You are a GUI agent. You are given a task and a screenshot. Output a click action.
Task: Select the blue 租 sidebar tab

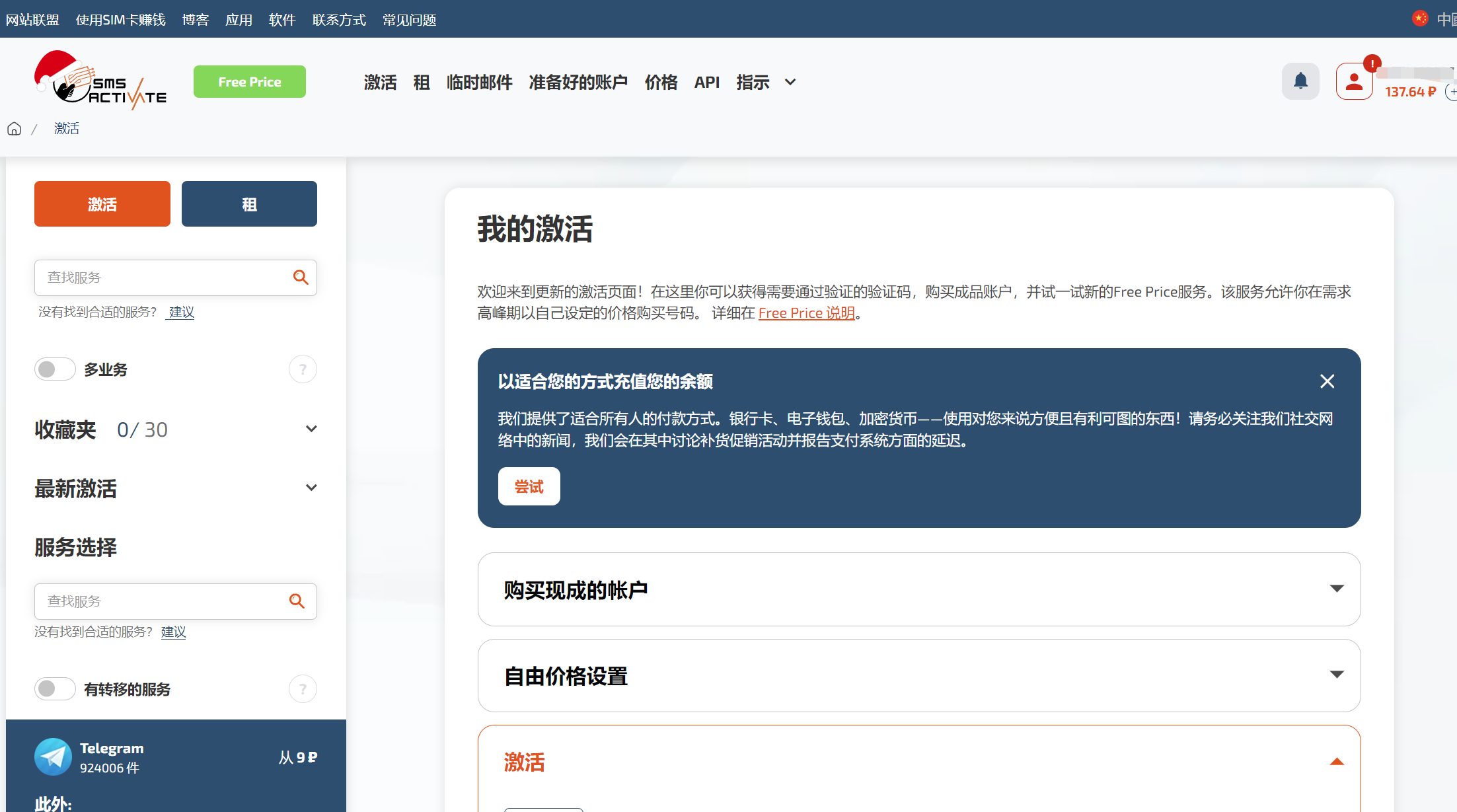pos(249,203)
